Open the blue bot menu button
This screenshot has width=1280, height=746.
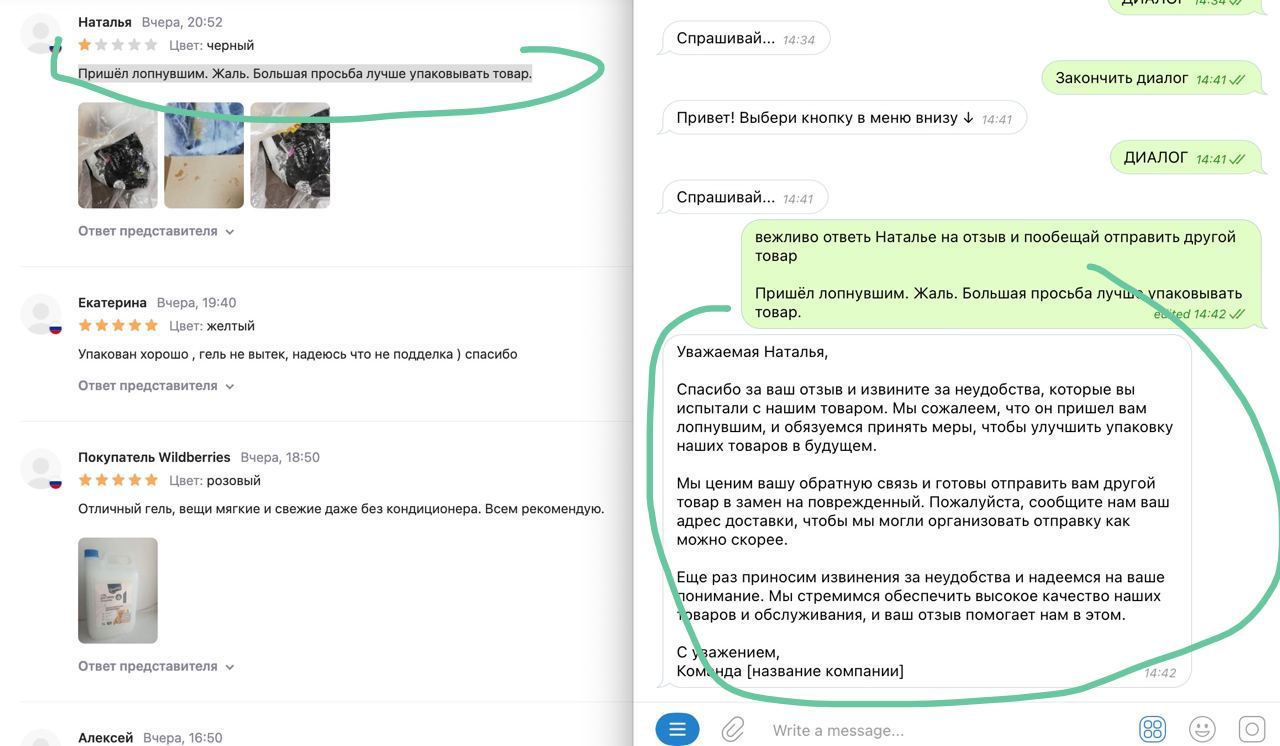coord(677,729)
